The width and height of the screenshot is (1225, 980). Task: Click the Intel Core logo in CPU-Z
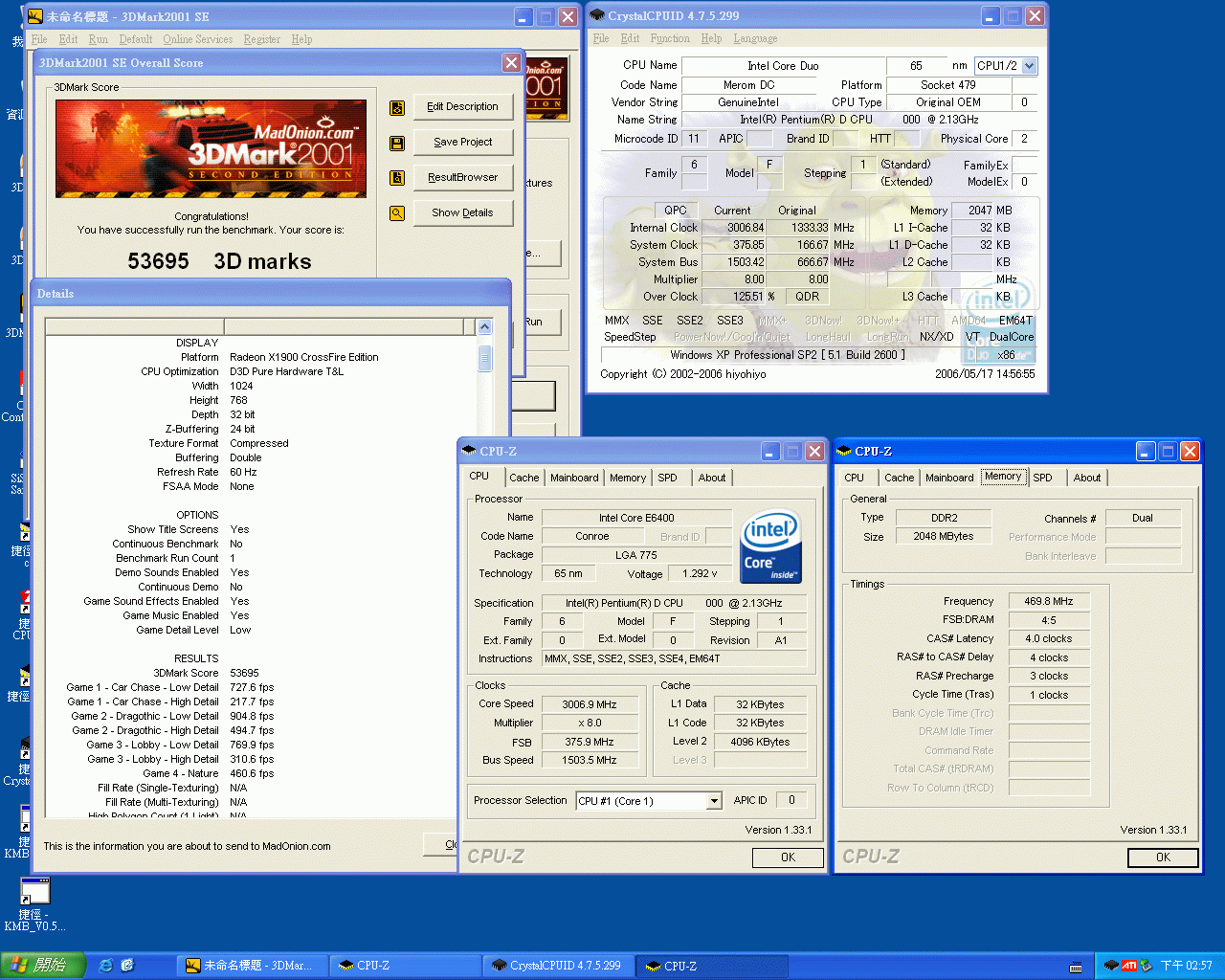point(770,546)
